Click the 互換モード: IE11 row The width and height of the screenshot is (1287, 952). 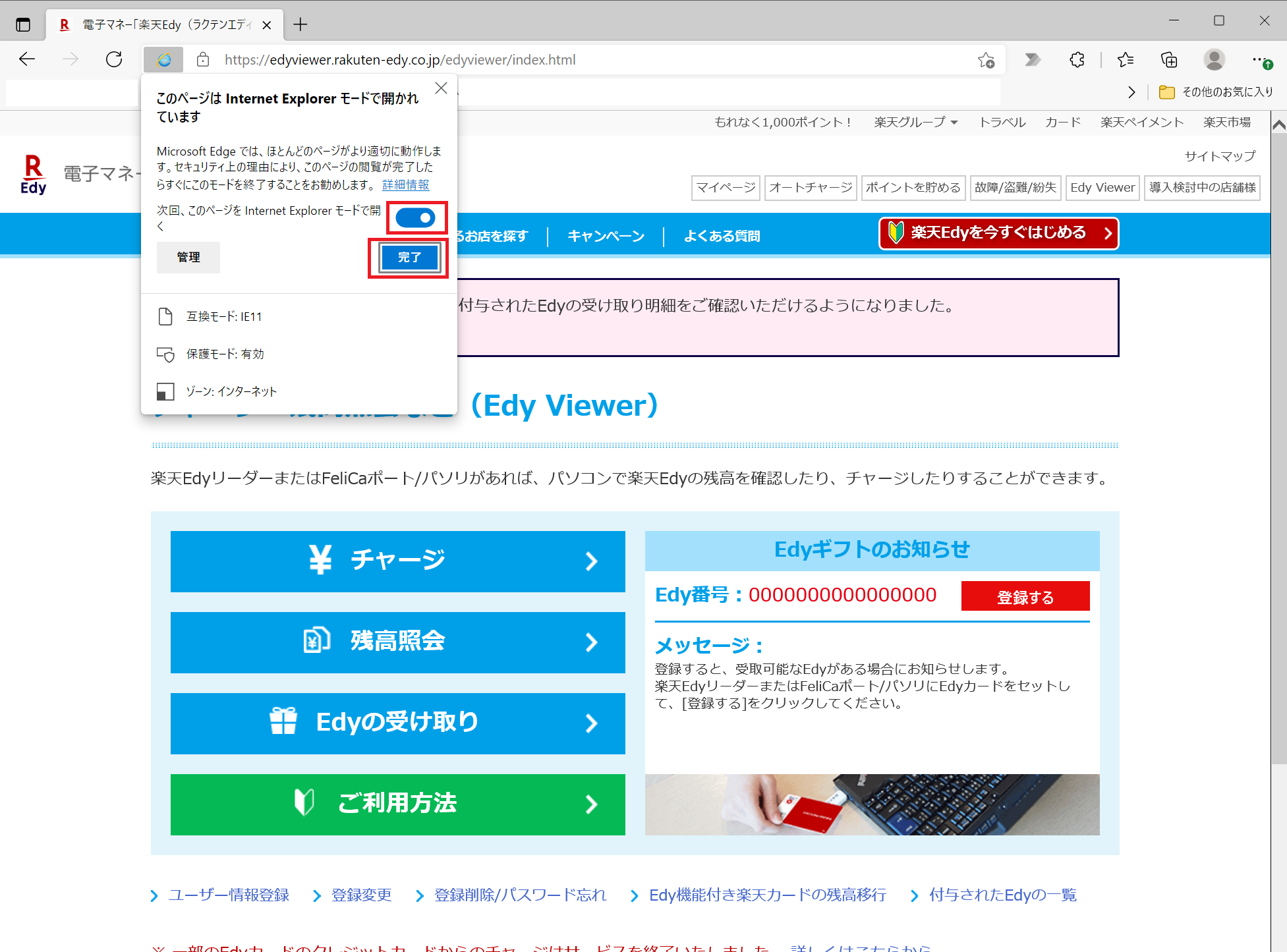tap(300, 317)
